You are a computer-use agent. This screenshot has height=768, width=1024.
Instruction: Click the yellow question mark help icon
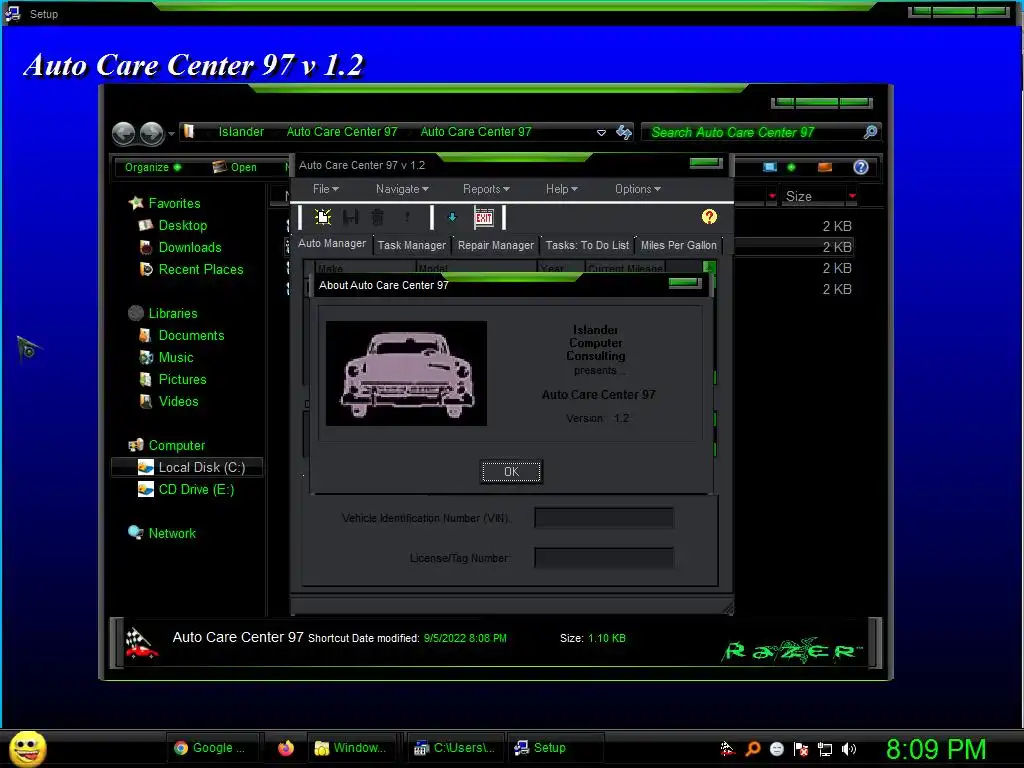coord(709,217)
